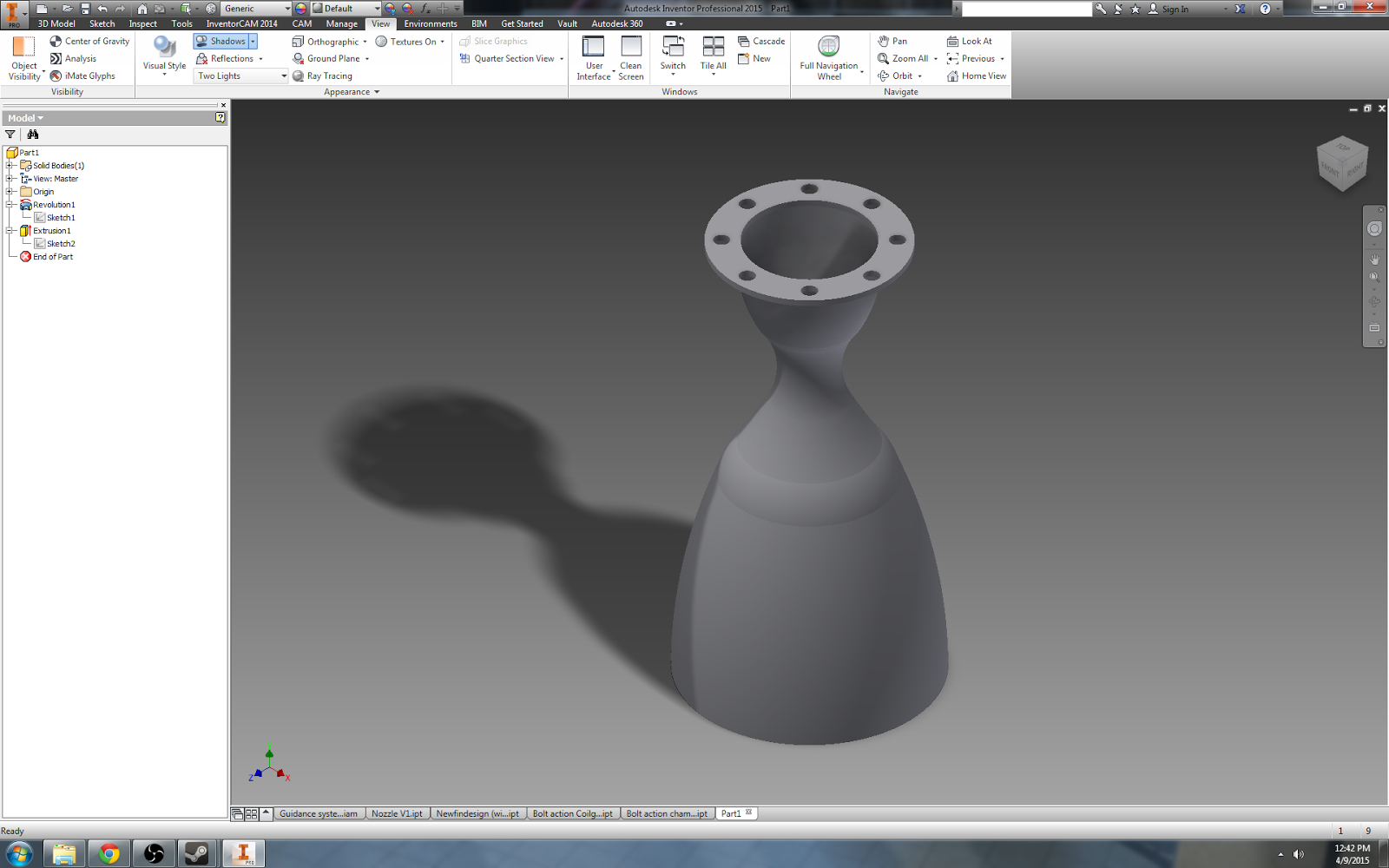The image size is (1389, 868).
Task: Open Object Visibility options
Action: click(x=24, y=57)
